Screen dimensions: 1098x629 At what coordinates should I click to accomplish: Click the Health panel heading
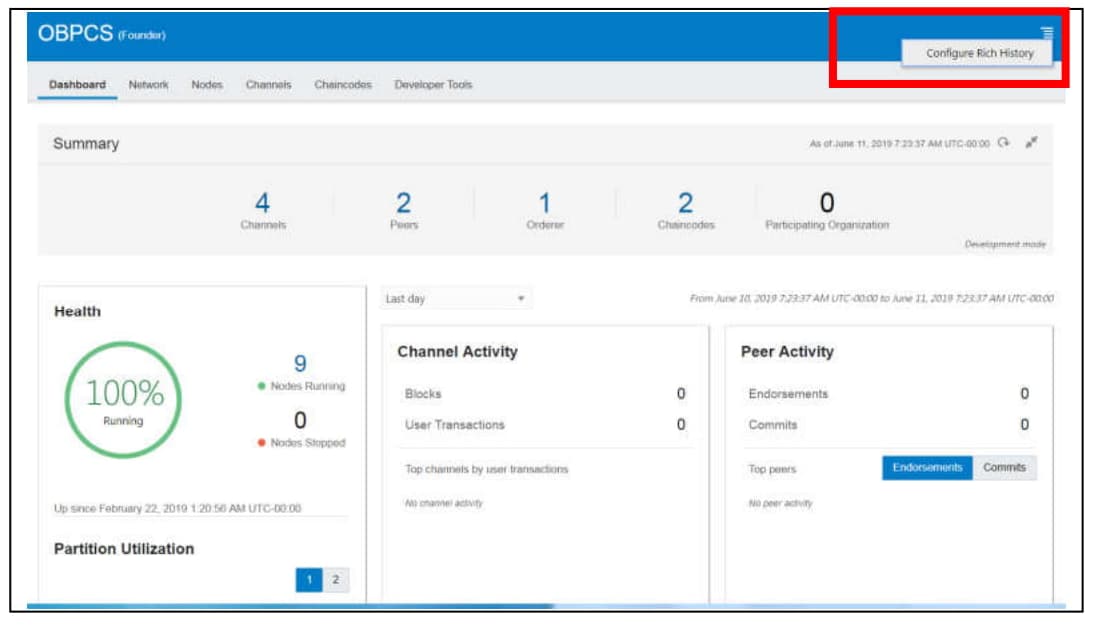(x=78, y=311)
